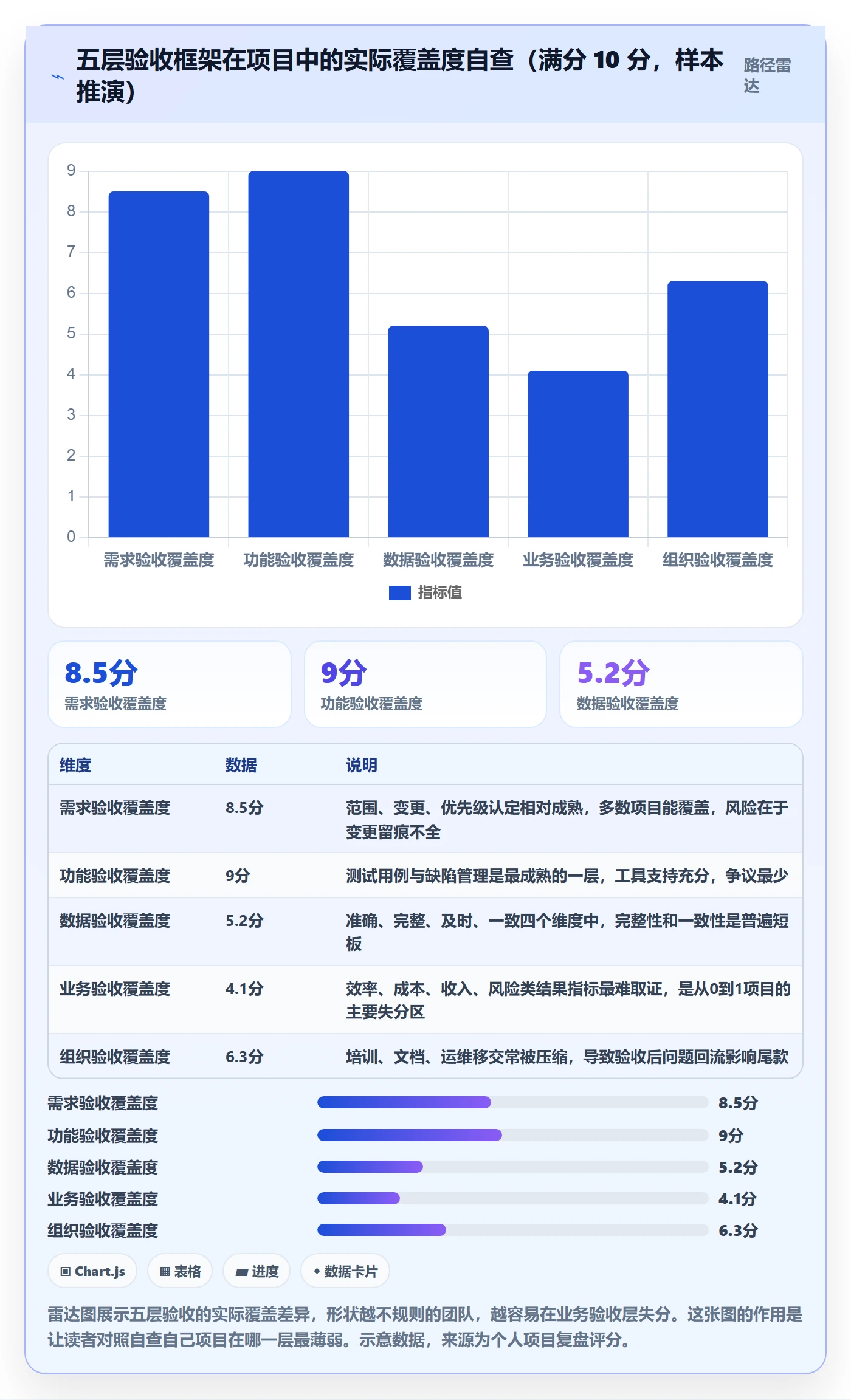The width and height of the screenshot is (851, 1400).
Task: Click the 9分 cell in the table
Action: click(x=238, y=876)
